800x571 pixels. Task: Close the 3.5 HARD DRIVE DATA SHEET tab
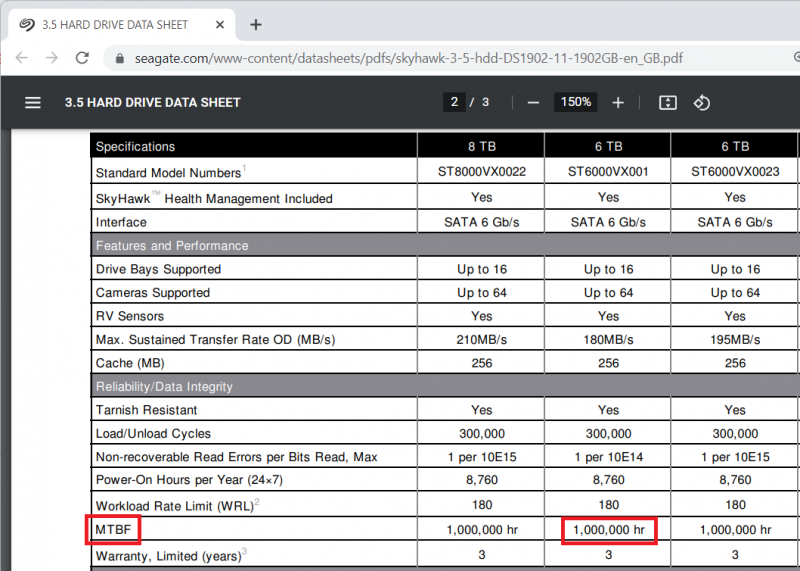click(x=218, y=25)
